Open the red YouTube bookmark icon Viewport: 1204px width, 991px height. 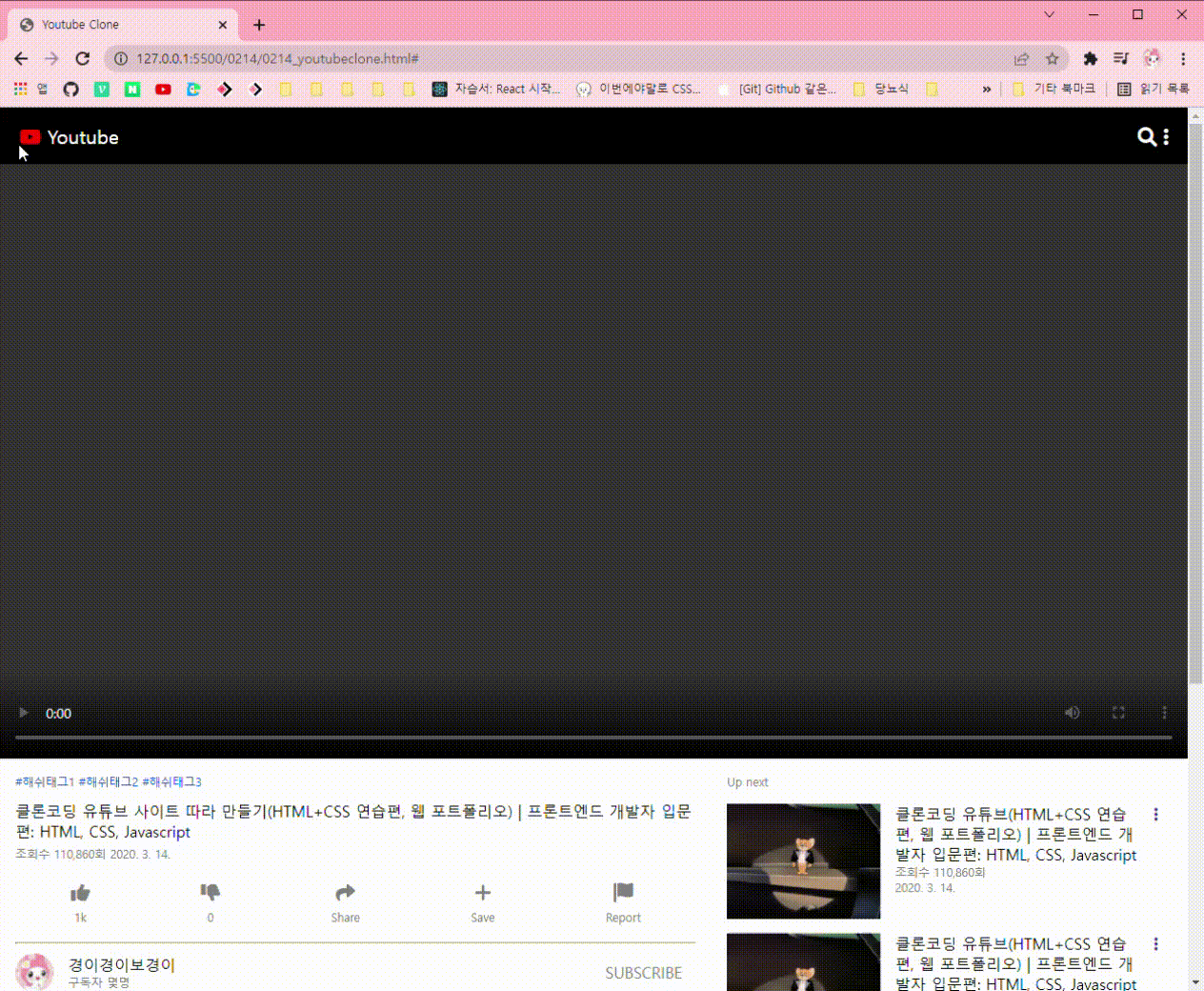(x=163, y=89)
